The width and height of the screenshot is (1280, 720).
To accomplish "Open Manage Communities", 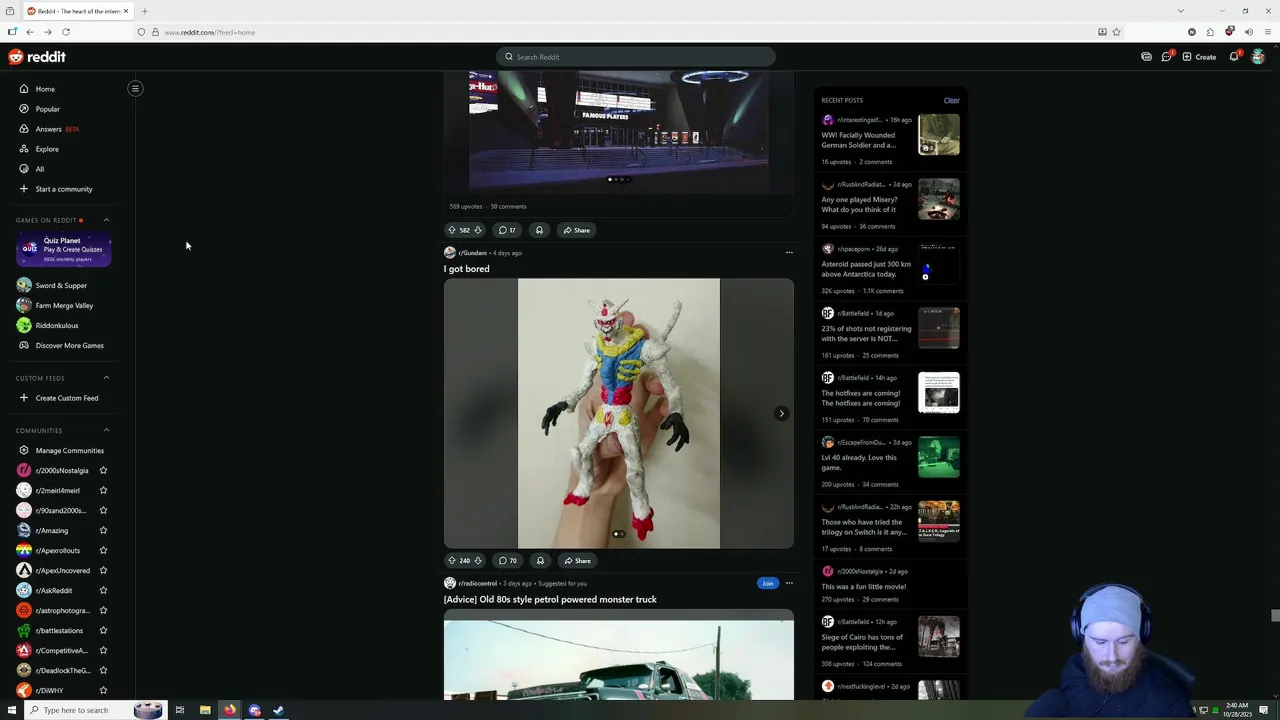I will [68, 450].
